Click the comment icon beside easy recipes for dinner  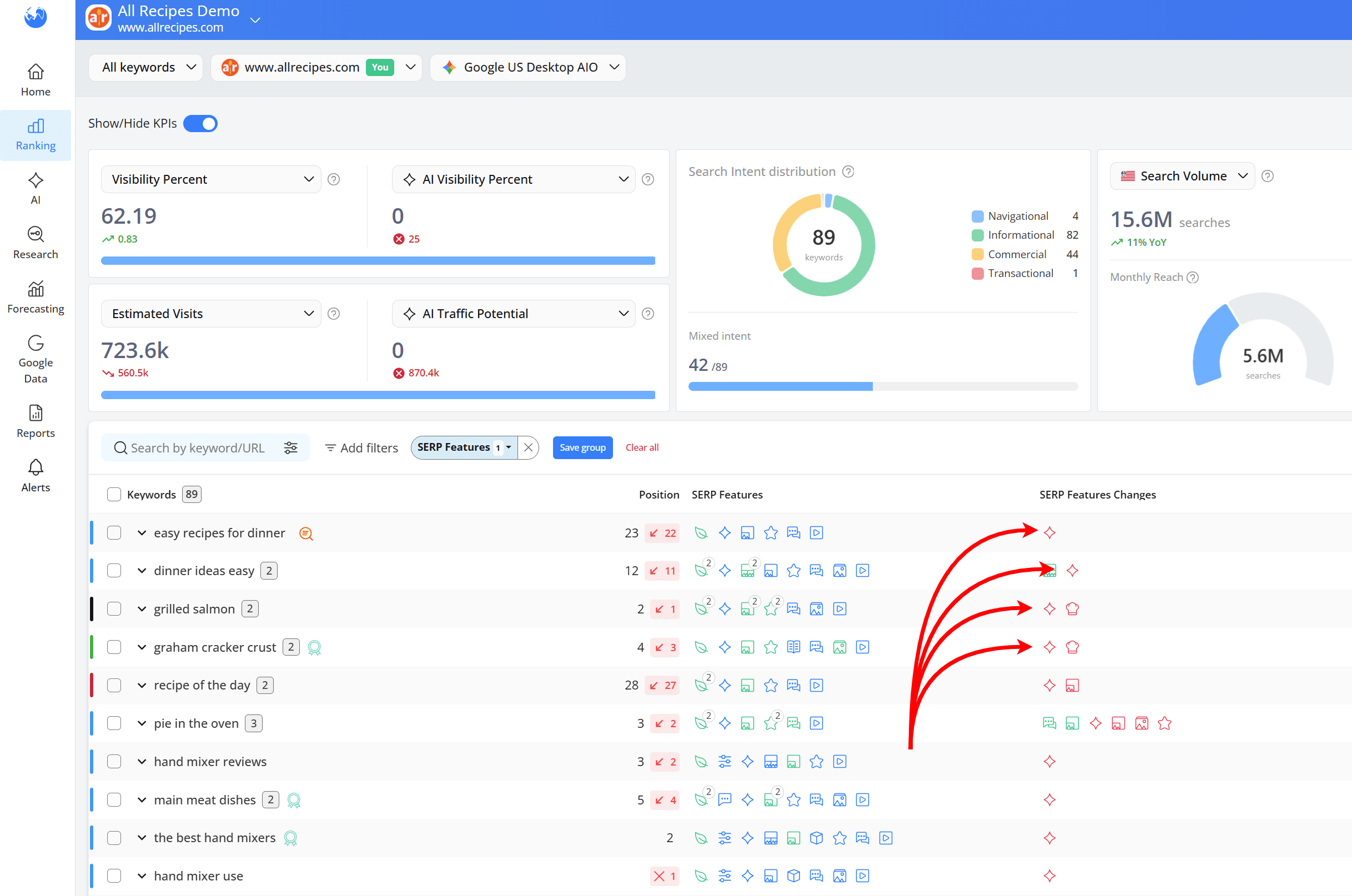(306, 533)
